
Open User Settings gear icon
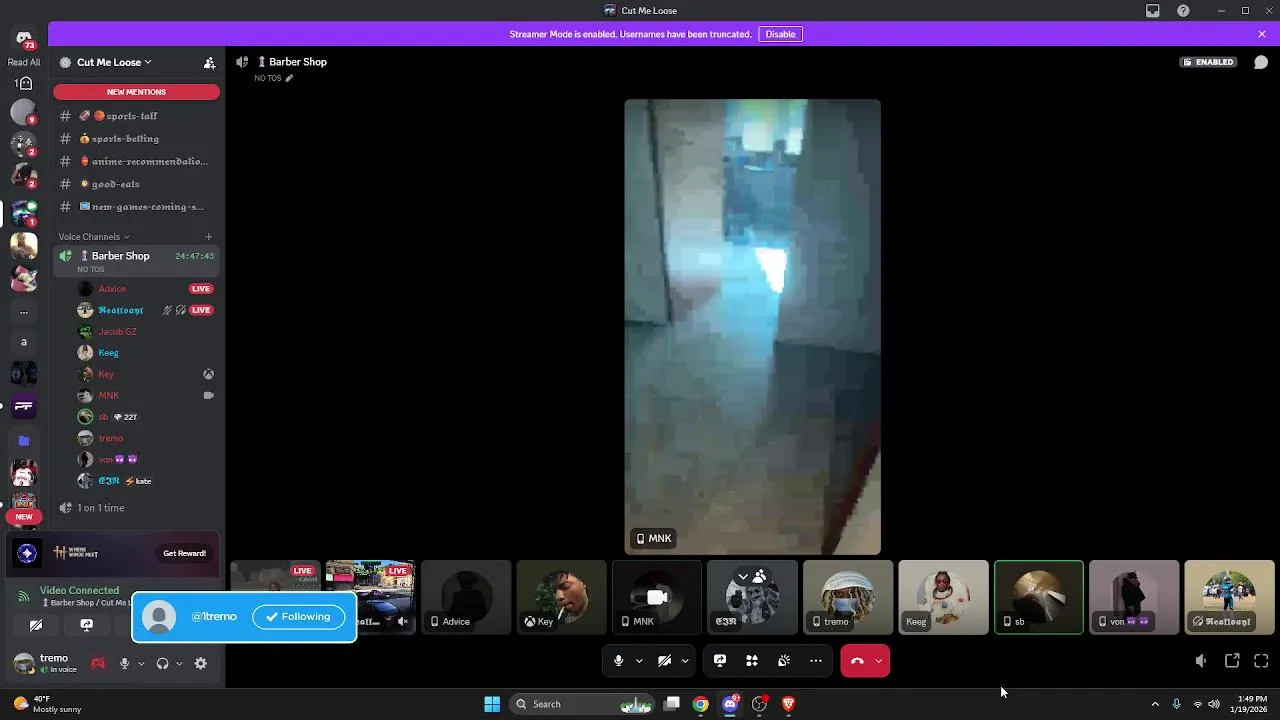coord(201,663)
